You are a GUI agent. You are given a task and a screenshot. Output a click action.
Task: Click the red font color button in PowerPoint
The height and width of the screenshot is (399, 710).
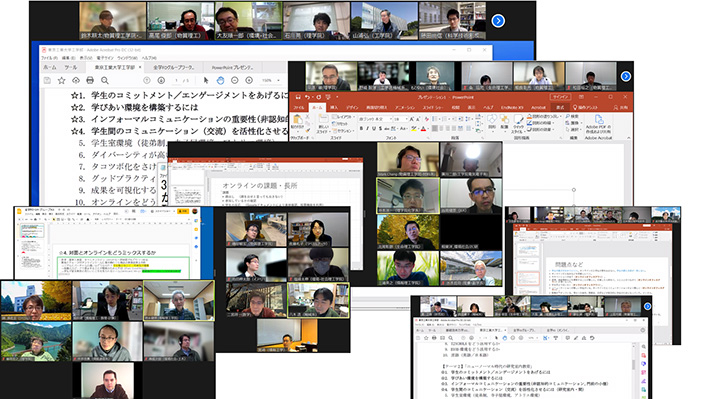(423, 129)
